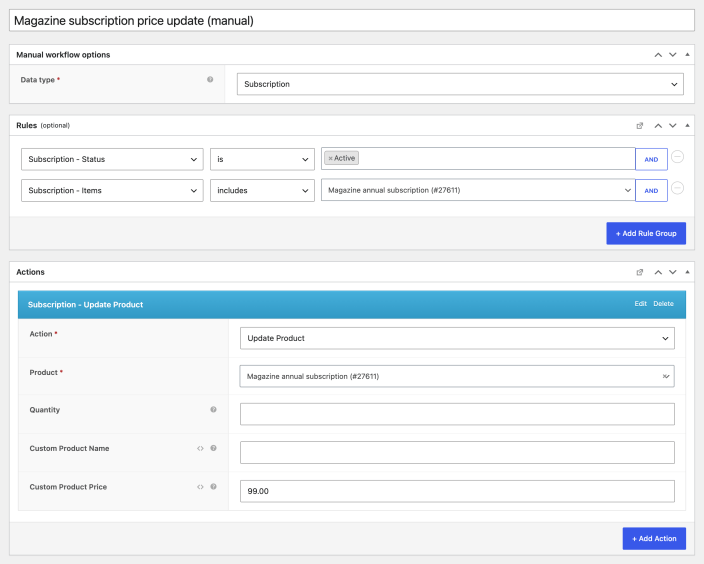Remove the Subscription - Status rule
This screenshot has height=564, width=704.
677,157
